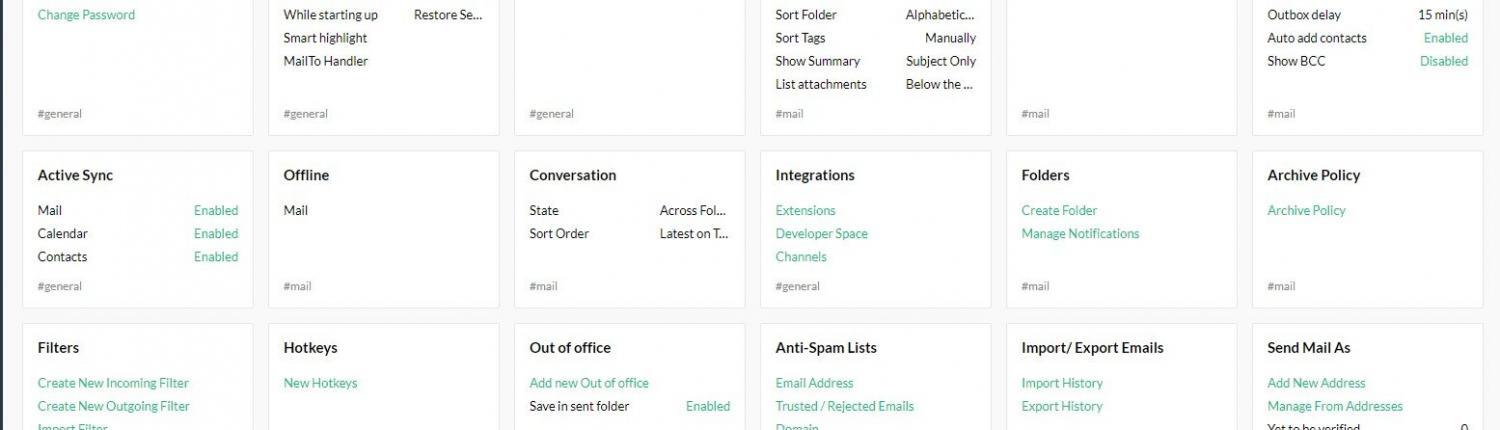Click Mail row in Offline card

tap(296, 211)
